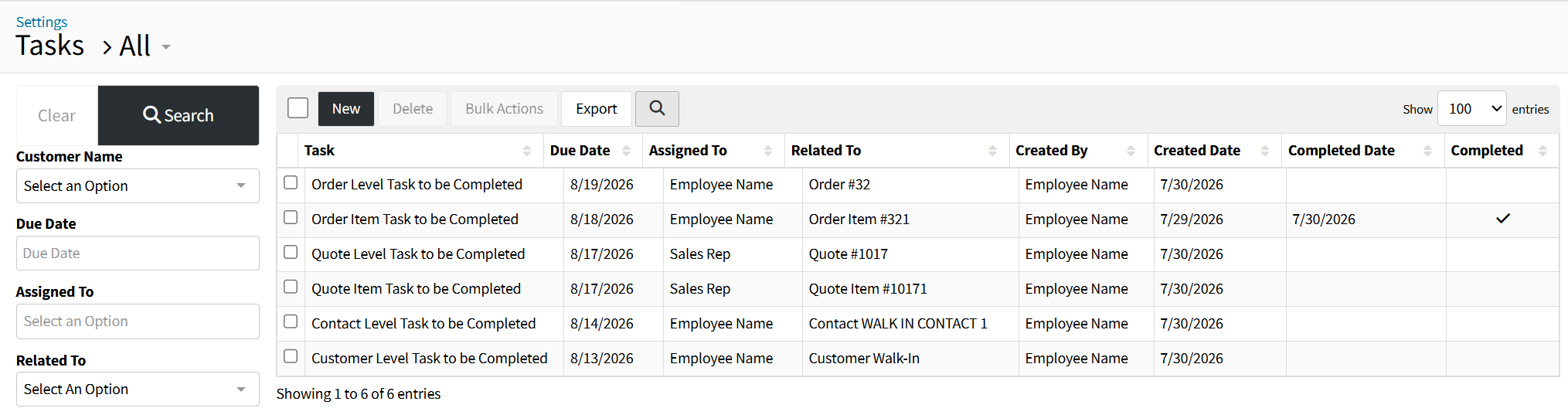
Task: Check the Order Level Task row checkbox
Action: coord(291,182)
